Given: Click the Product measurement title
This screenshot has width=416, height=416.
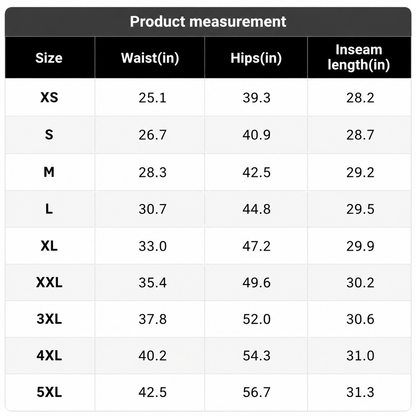Looking at the screenshot, I should (208, 22).
